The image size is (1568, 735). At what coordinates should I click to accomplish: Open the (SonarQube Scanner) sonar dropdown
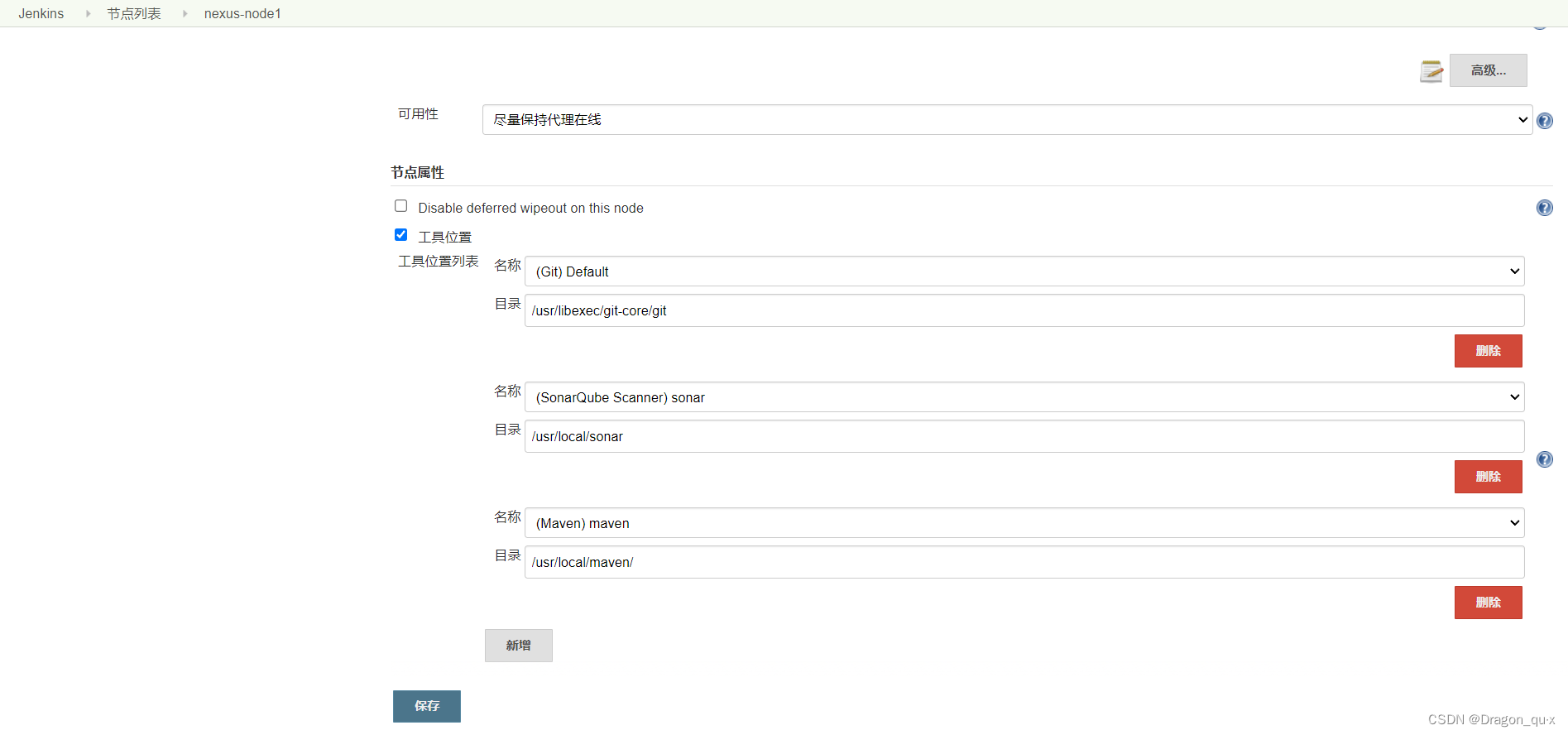pyautogui.click(x=1024, y=397)
